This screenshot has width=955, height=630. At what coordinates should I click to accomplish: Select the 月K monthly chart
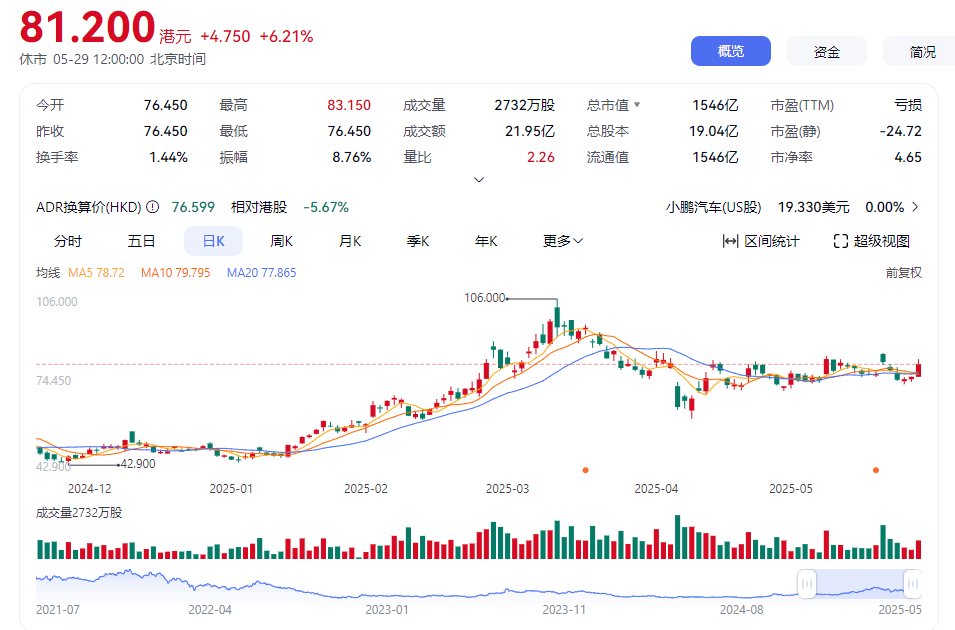pos(350,241)
